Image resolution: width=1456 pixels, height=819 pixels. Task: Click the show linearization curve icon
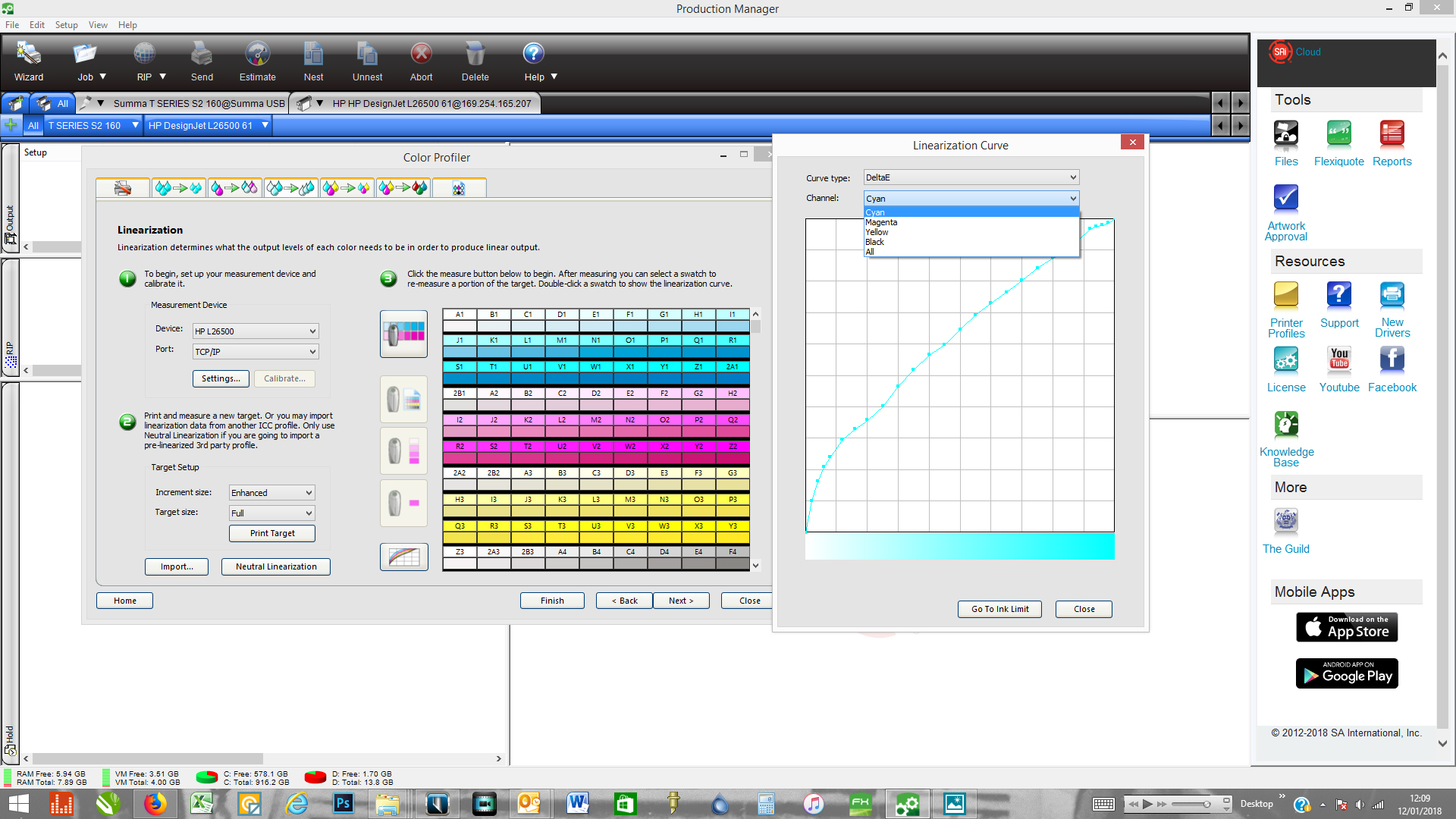pos(403,557)
